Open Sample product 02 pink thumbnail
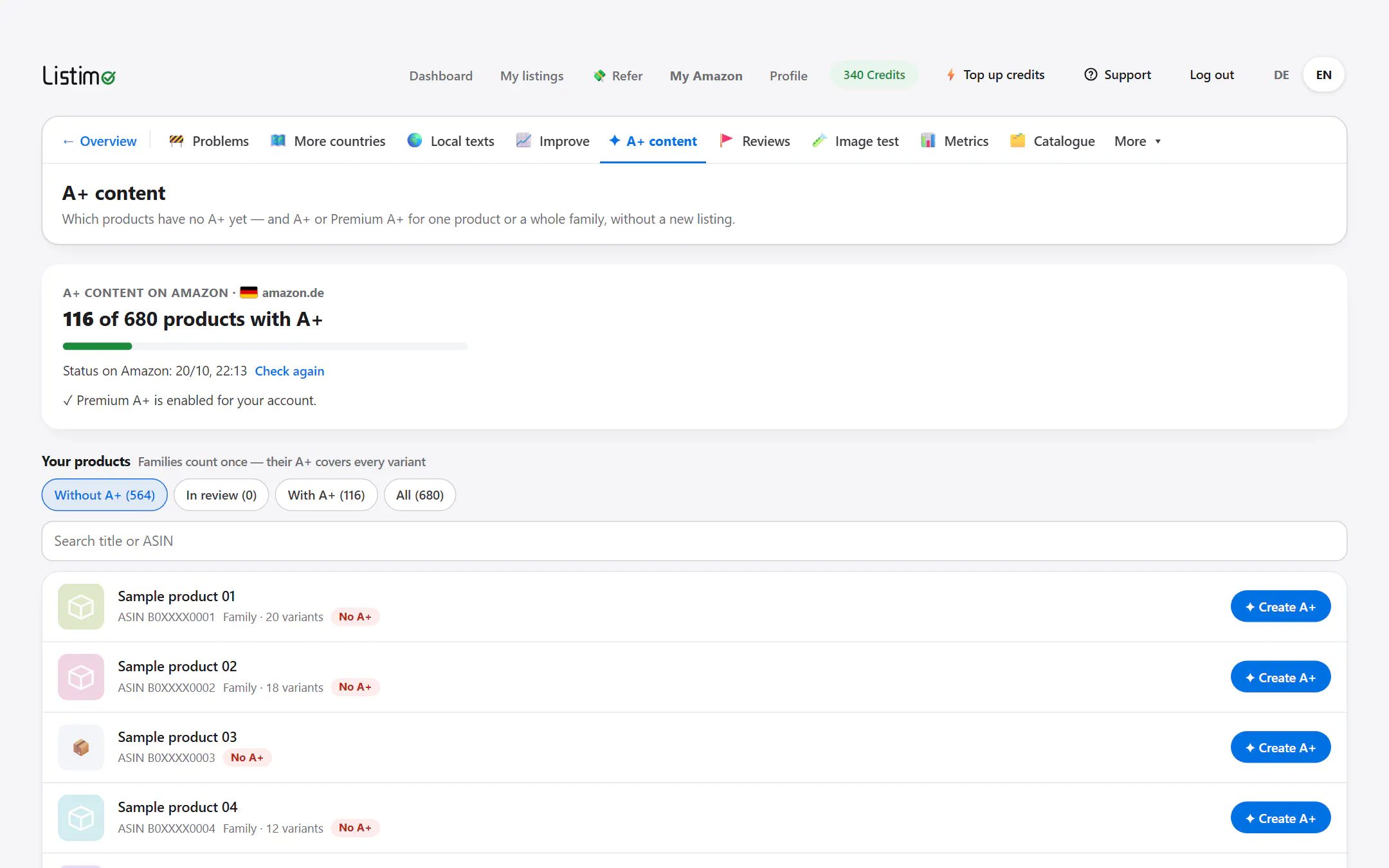The width and height of the screenshot is (1389, 868). pyautogui.click(x=81, y=677)
